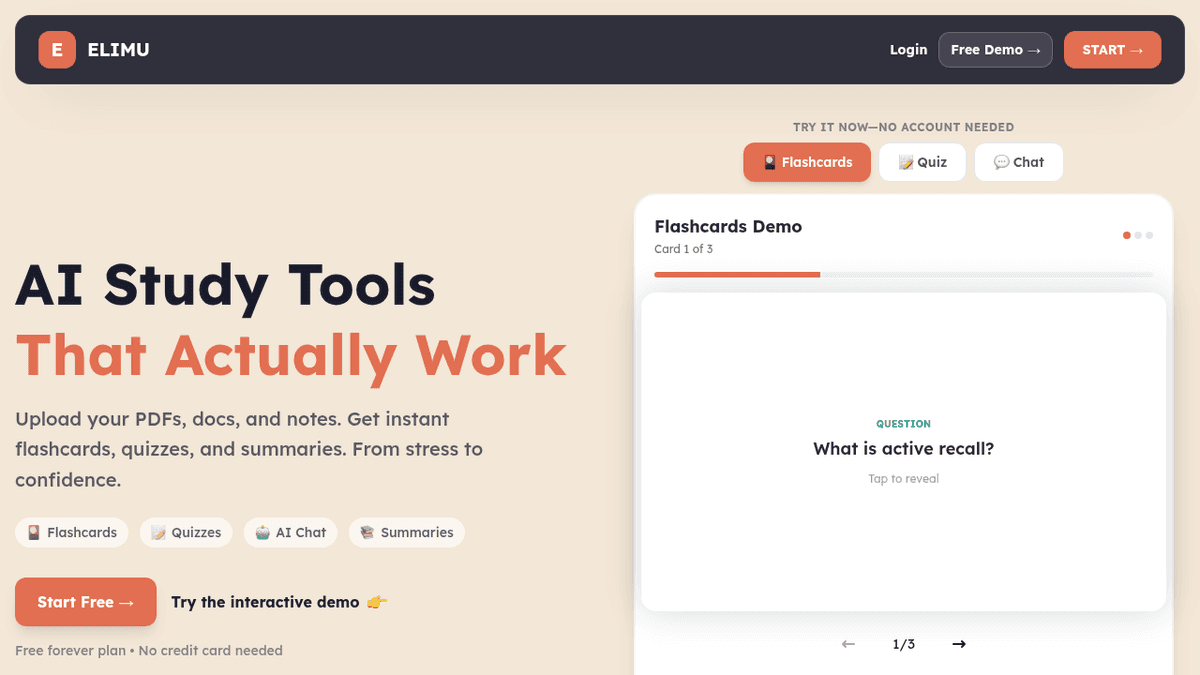The image size is (1200, 675).
Task: Select the third card indicator dot
Action: (x=1150, y=235)
